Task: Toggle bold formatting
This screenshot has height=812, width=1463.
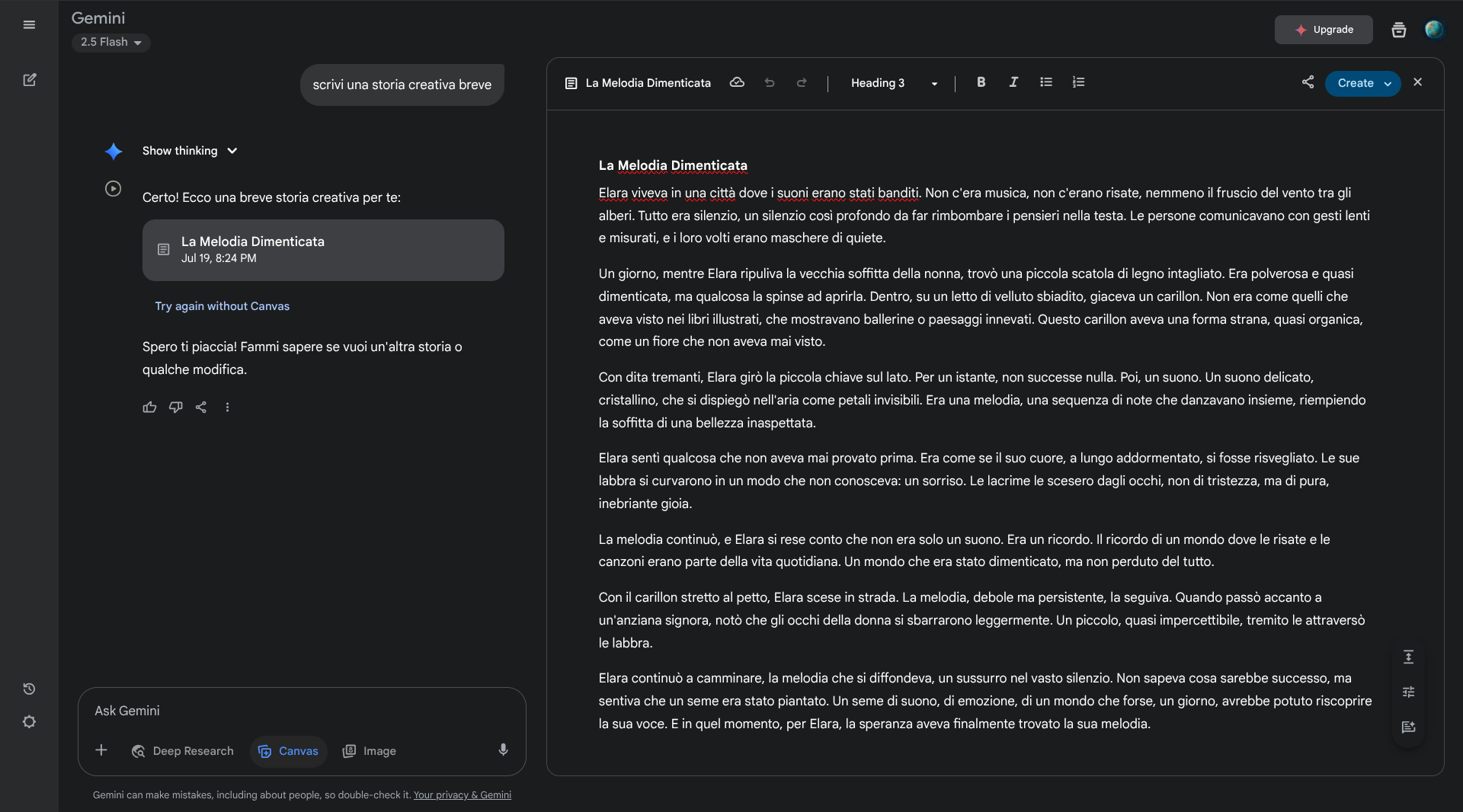Action: [x=981, y=82]
